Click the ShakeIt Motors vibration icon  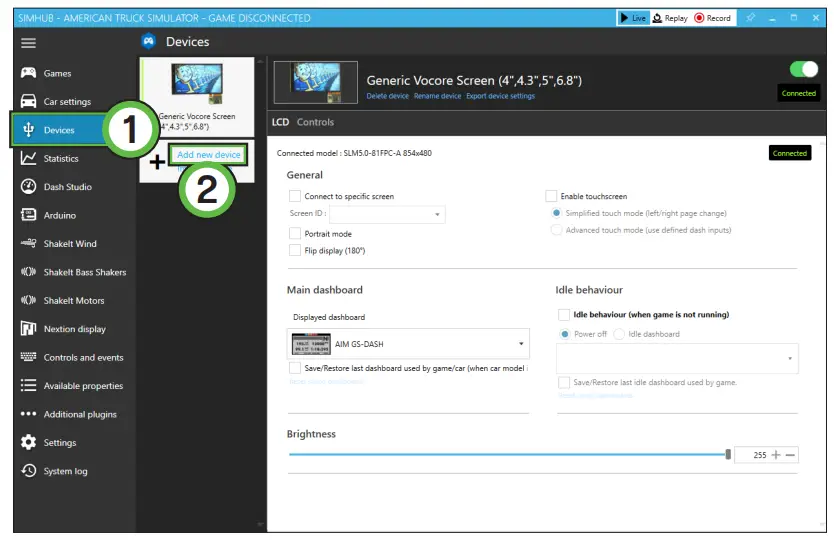28,300
